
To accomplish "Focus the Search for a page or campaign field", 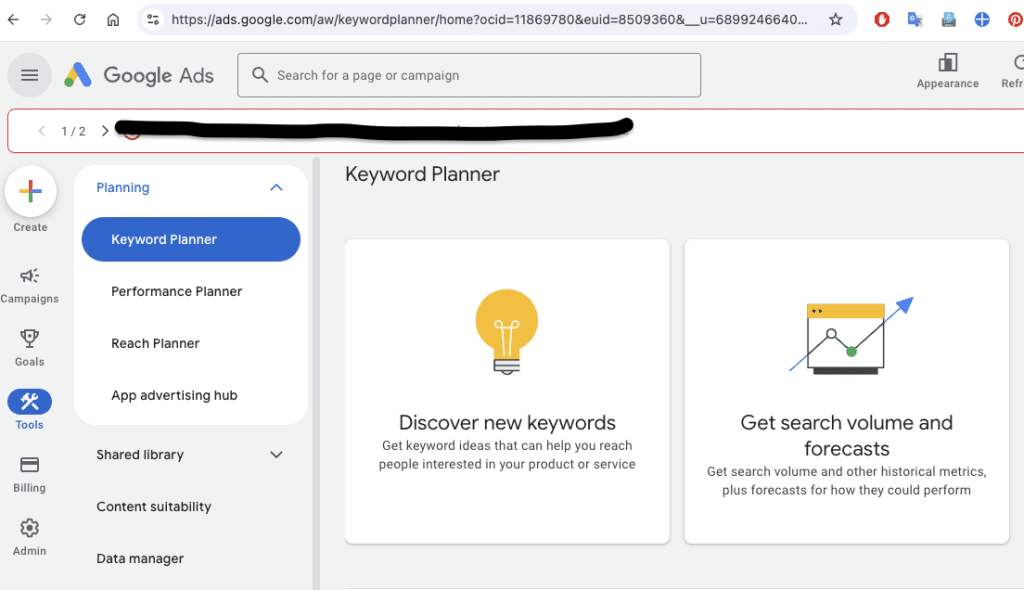I will [x=469, y=75].
